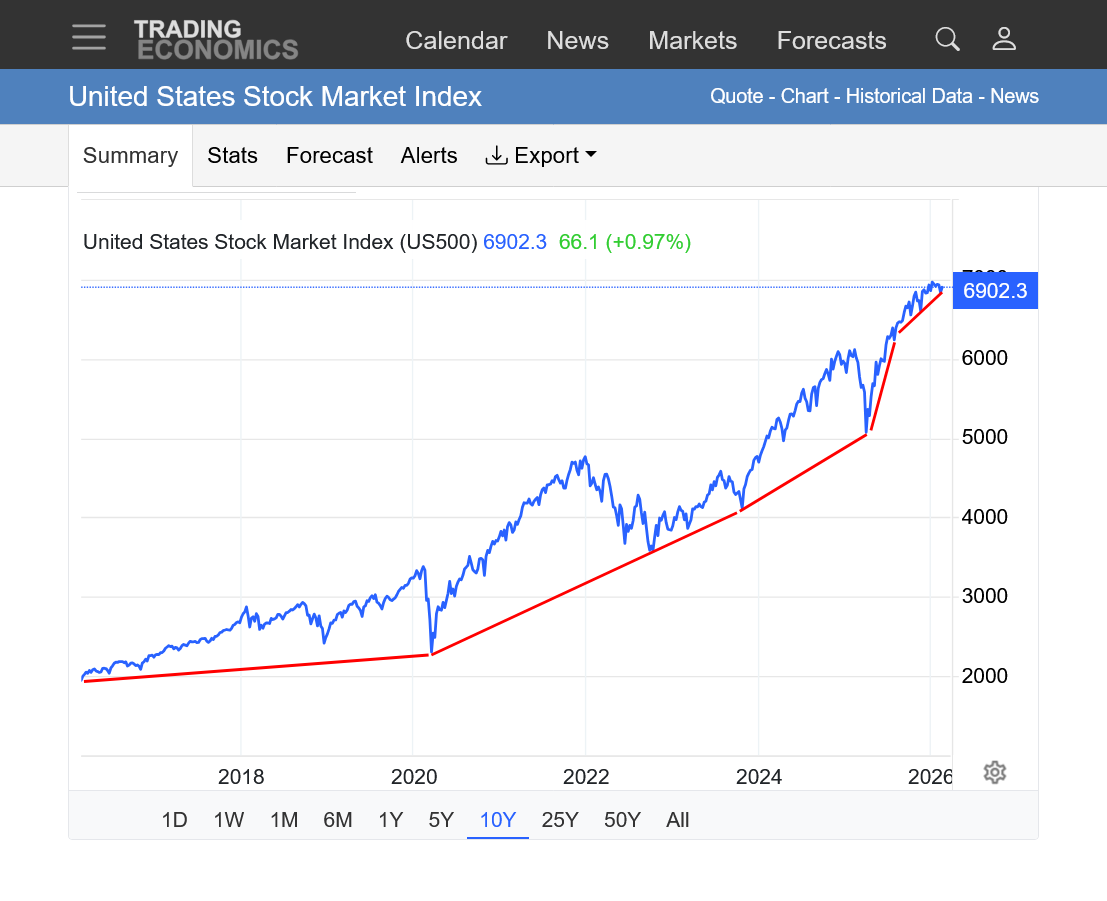1107x901 pixels.
Task: Open the Forecast tab
Action: point(329,156)
